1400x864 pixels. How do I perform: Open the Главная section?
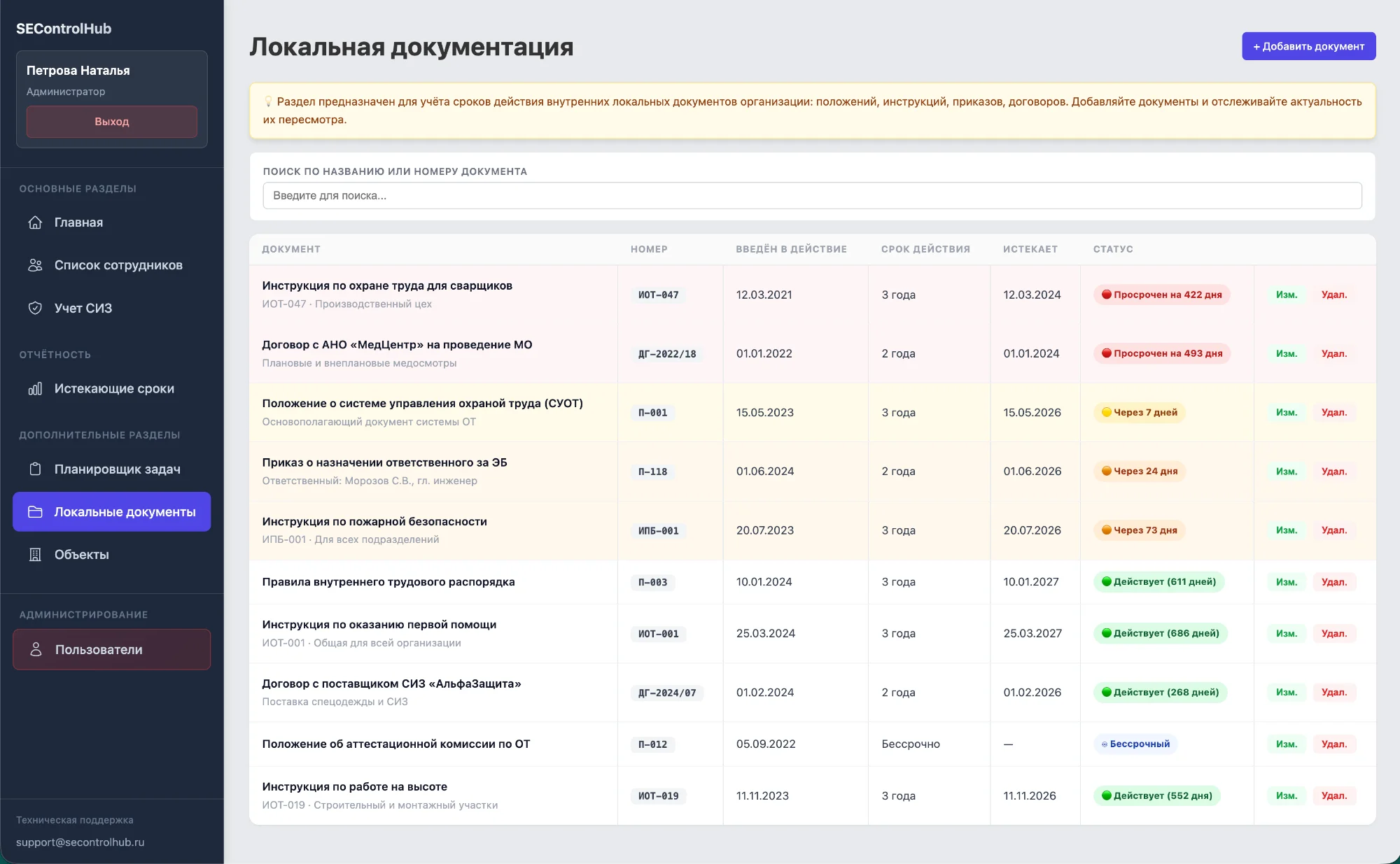point(111,222)
